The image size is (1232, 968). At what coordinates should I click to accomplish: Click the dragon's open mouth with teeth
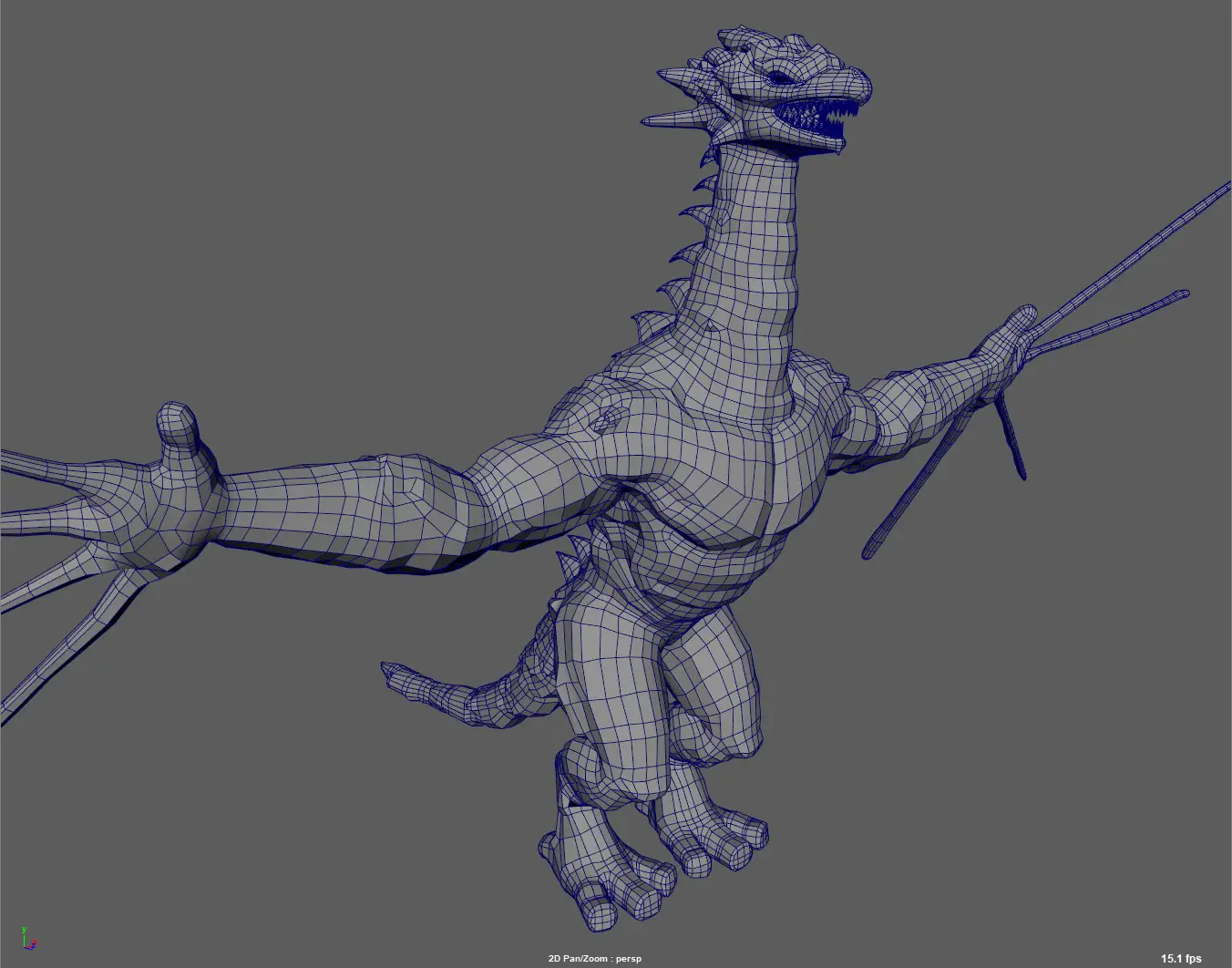(x=813, y=118)
